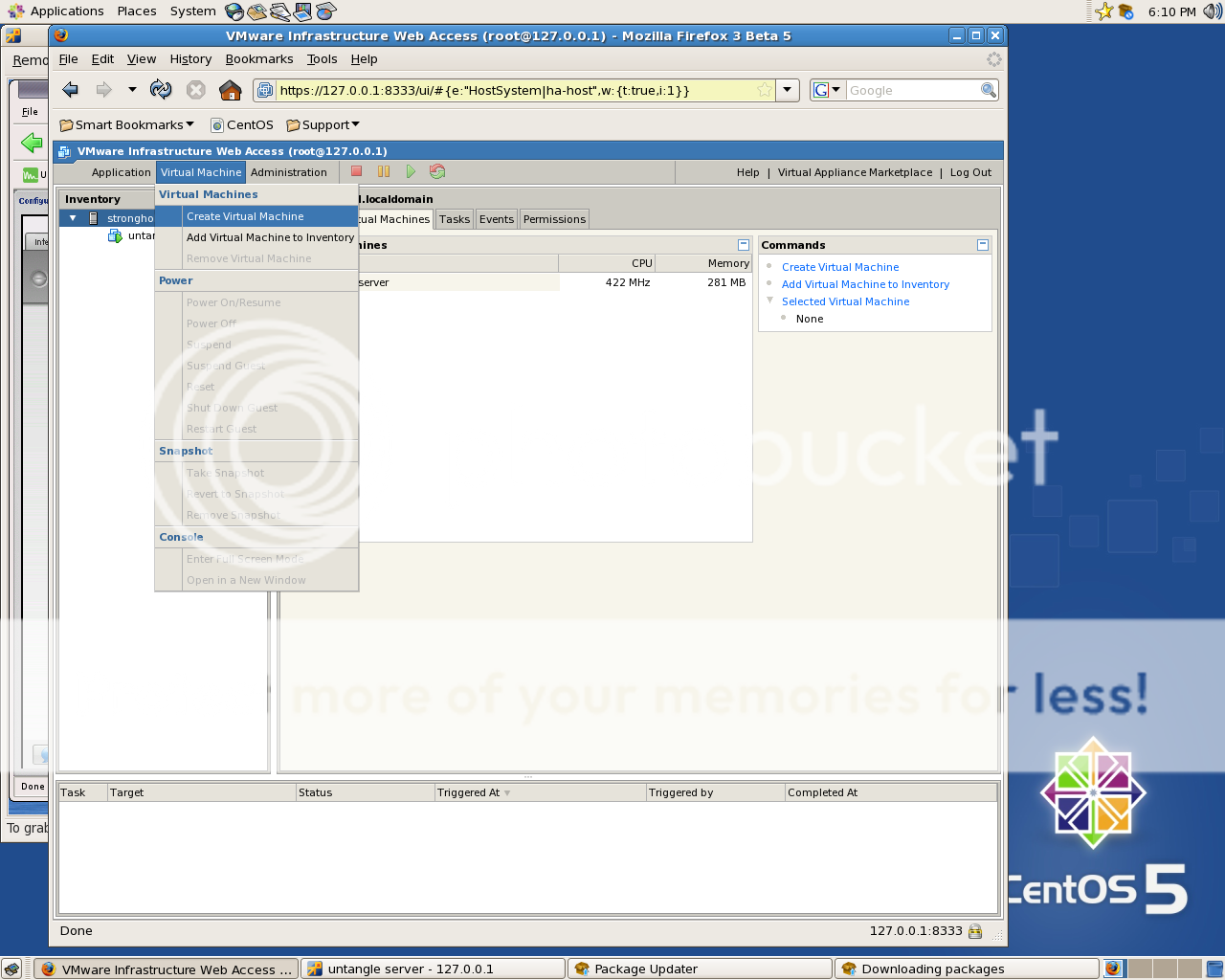Switch to the Tasks tab

455,219
